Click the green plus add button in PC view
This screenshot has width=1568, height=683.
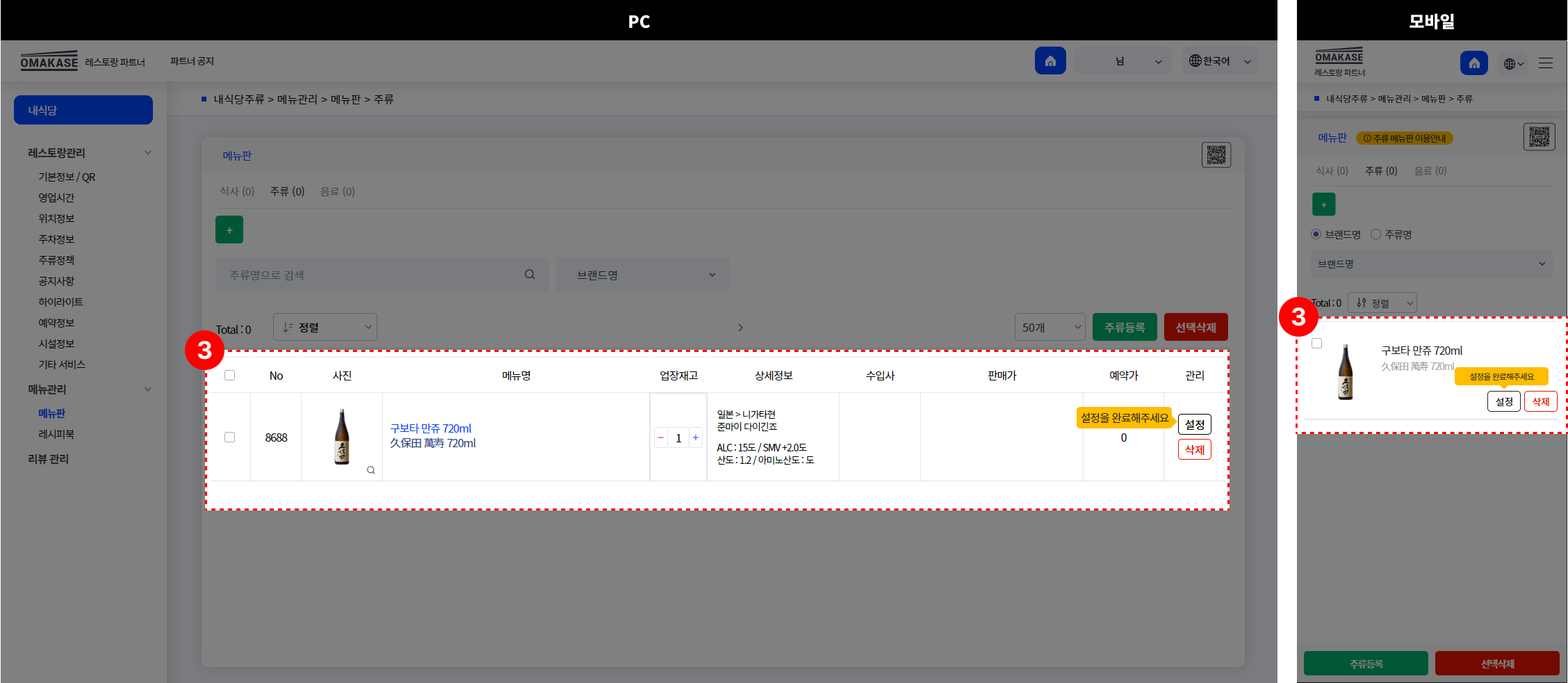229,230
